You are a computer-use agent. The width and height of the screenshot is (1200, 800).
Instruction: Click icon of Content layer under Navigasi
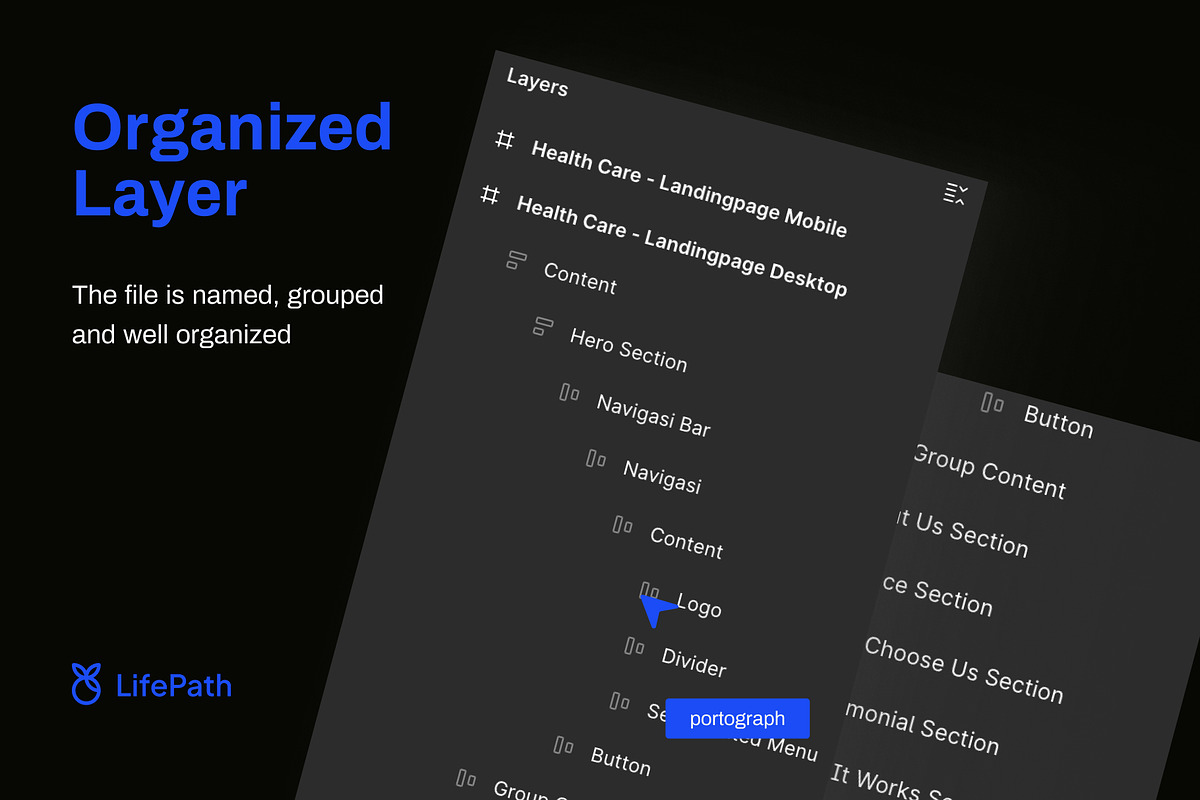[x=623, y=524]
